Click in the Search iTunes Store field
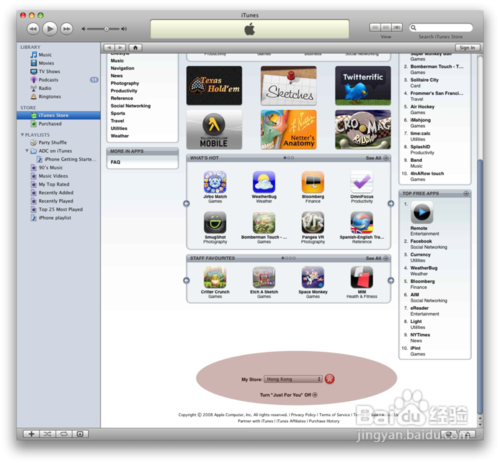The width and height of the screenshot is (500, 463). point(441,28)
